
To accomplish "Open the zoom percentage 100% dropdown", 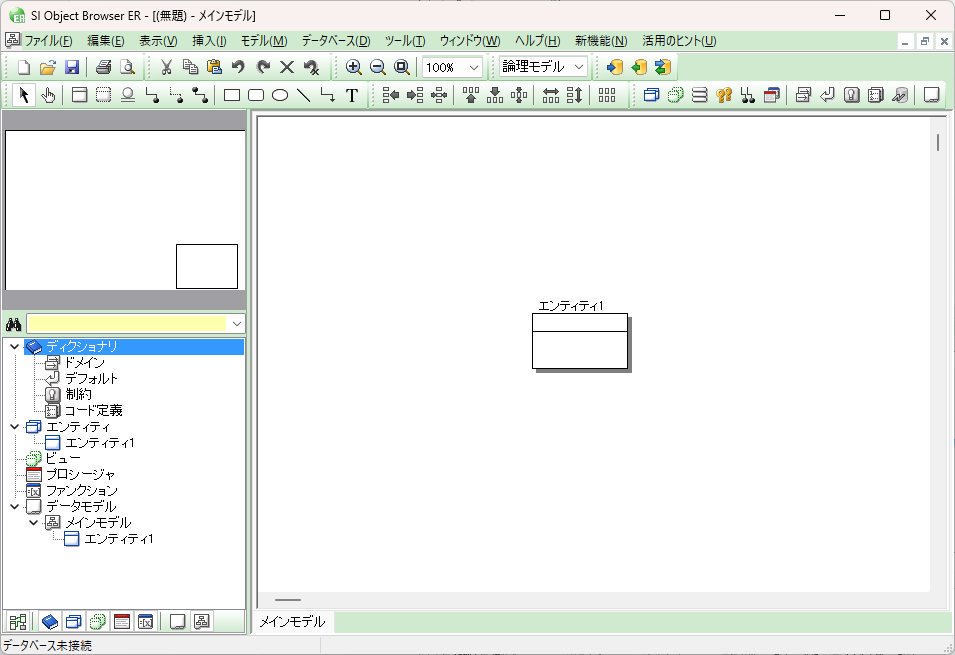I will coord(474,68).
